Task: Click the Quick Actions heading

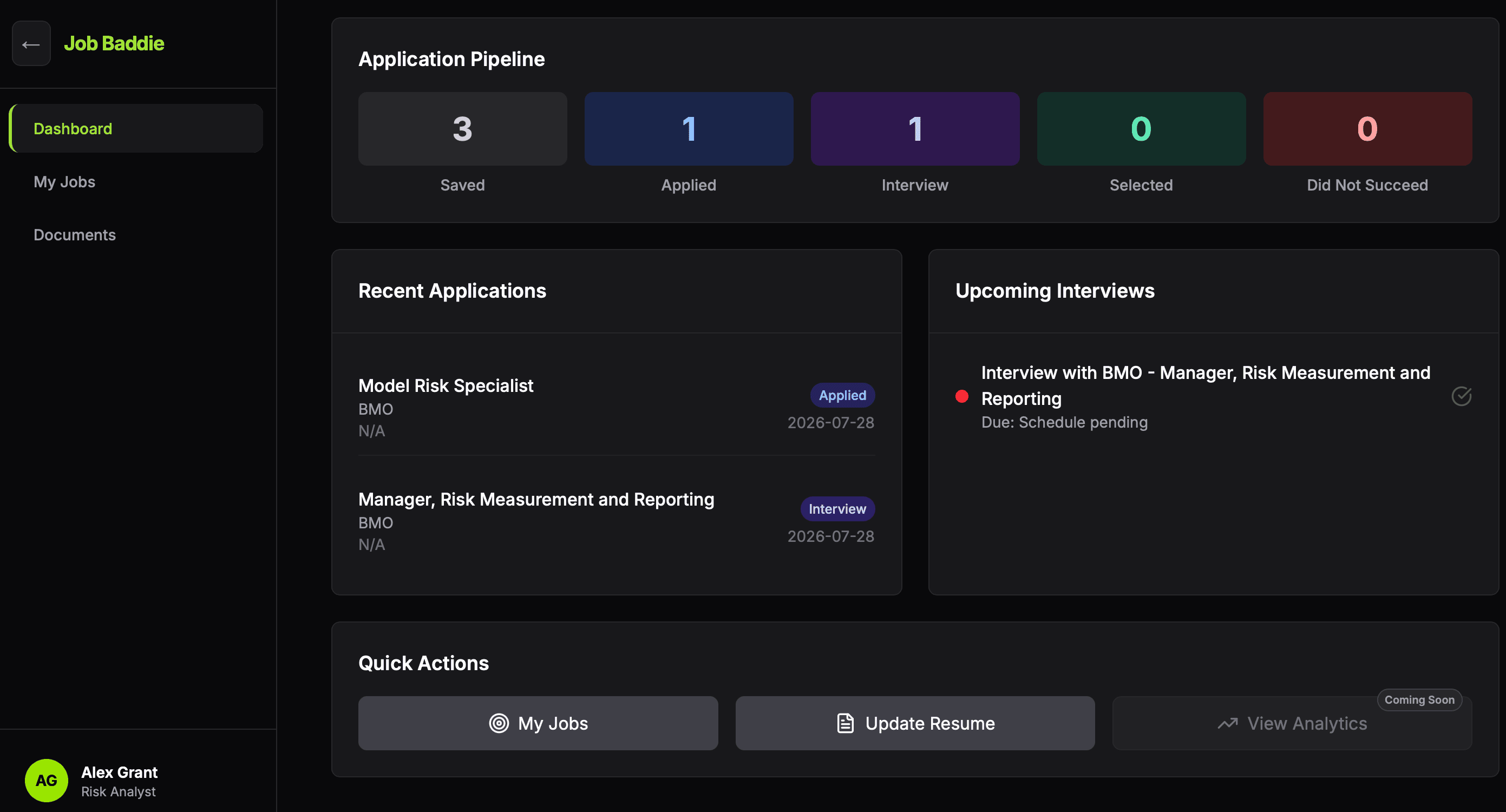Action: [423, 663]
